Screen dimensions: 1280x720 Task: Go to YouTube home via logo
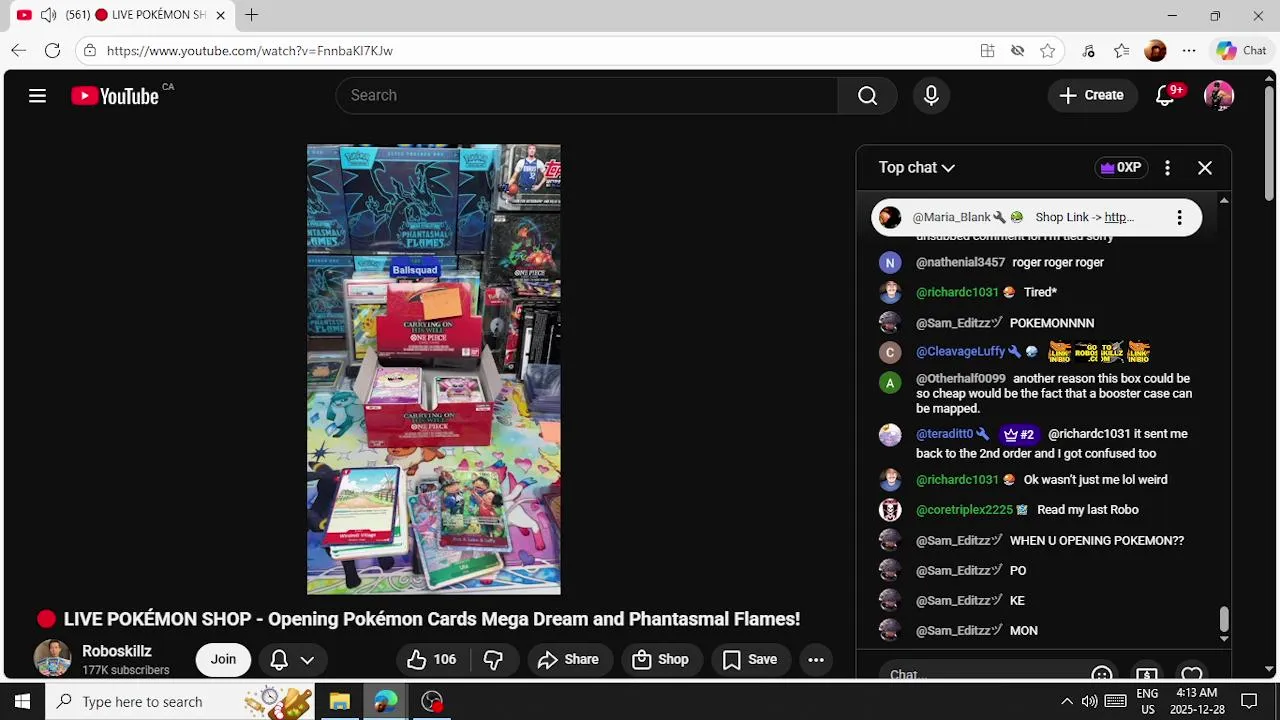[x=115, y=96]
